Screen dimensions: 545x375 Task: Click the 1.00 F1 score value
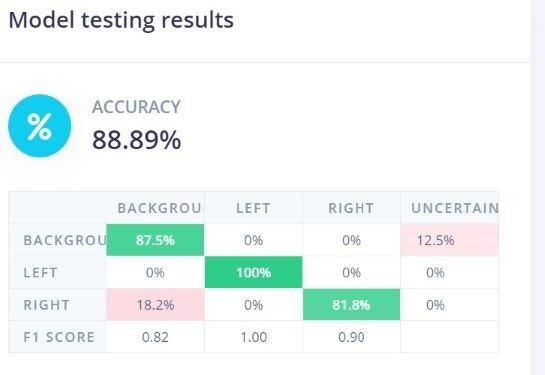click(x=254, y=337)
